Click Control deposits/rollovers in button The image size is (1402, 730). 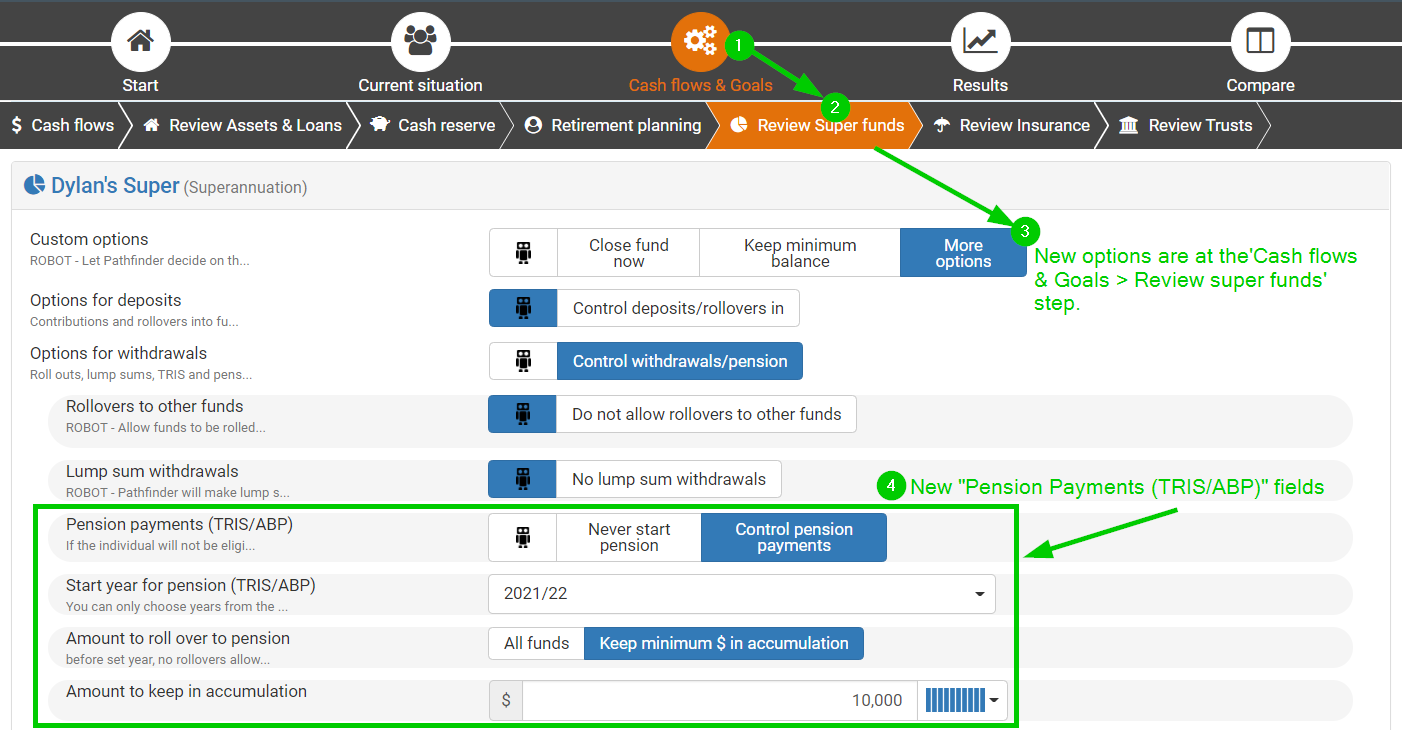pyautogui.click(x=678, y=308)
